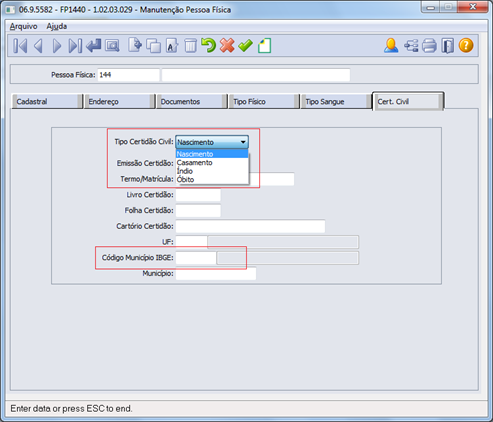The height and width of the screenshot is (422, 493).
Task: Click the red X cancel icon
Action: click(x=227, y=45)
